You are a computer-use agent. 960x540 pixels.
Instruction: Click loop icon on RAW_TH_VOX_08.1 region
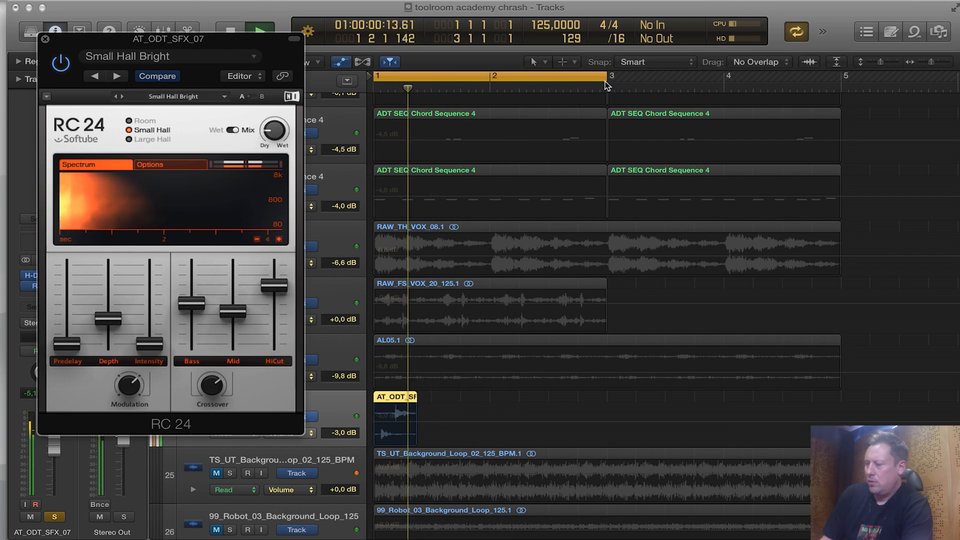454,227
